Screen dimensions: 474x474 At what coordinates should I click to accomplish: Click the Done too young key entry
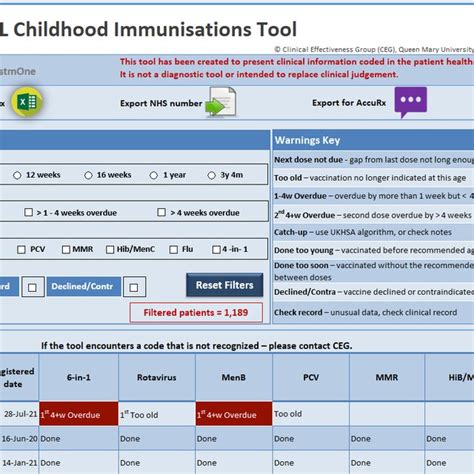(373, 250)
